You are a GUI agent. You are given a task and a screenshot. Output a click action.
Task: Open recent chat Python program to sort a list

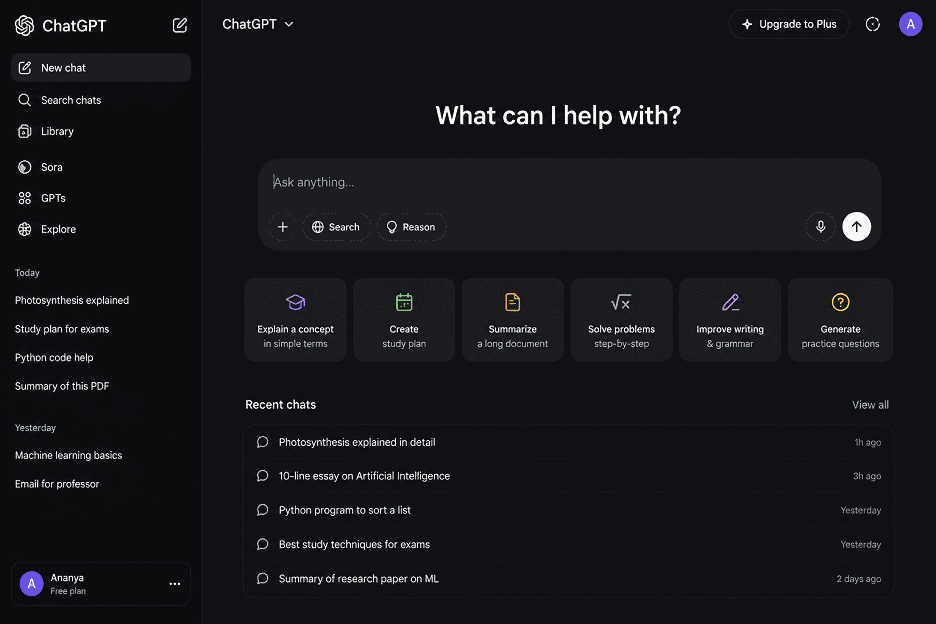pyautogui.click(x=568, y=510)
